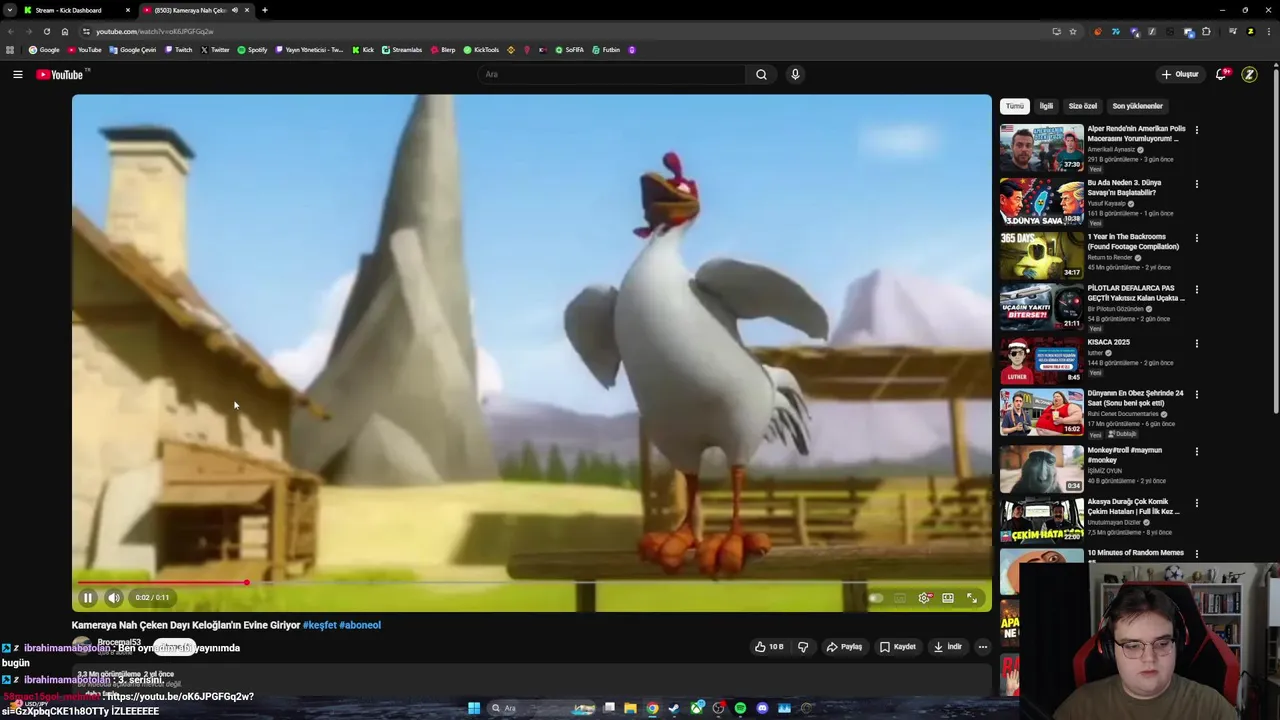Viewport: 1280px width, 720px height.
Task: Open Spotify from the taskbar
Action: (x=740, y=708)
